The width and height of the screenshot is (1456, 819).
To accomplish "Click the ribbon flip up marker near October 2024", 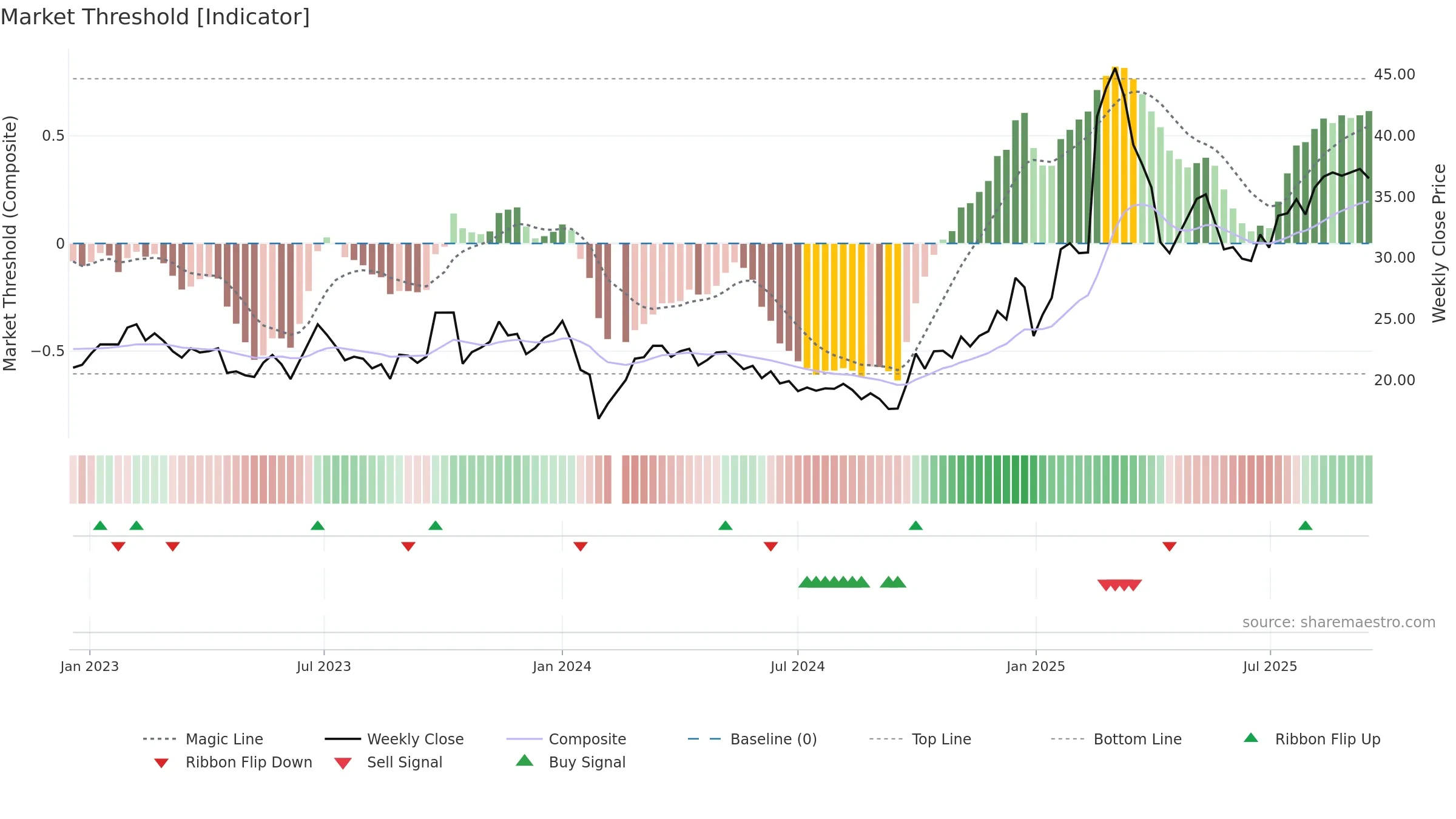I will (x=915, y=525).
